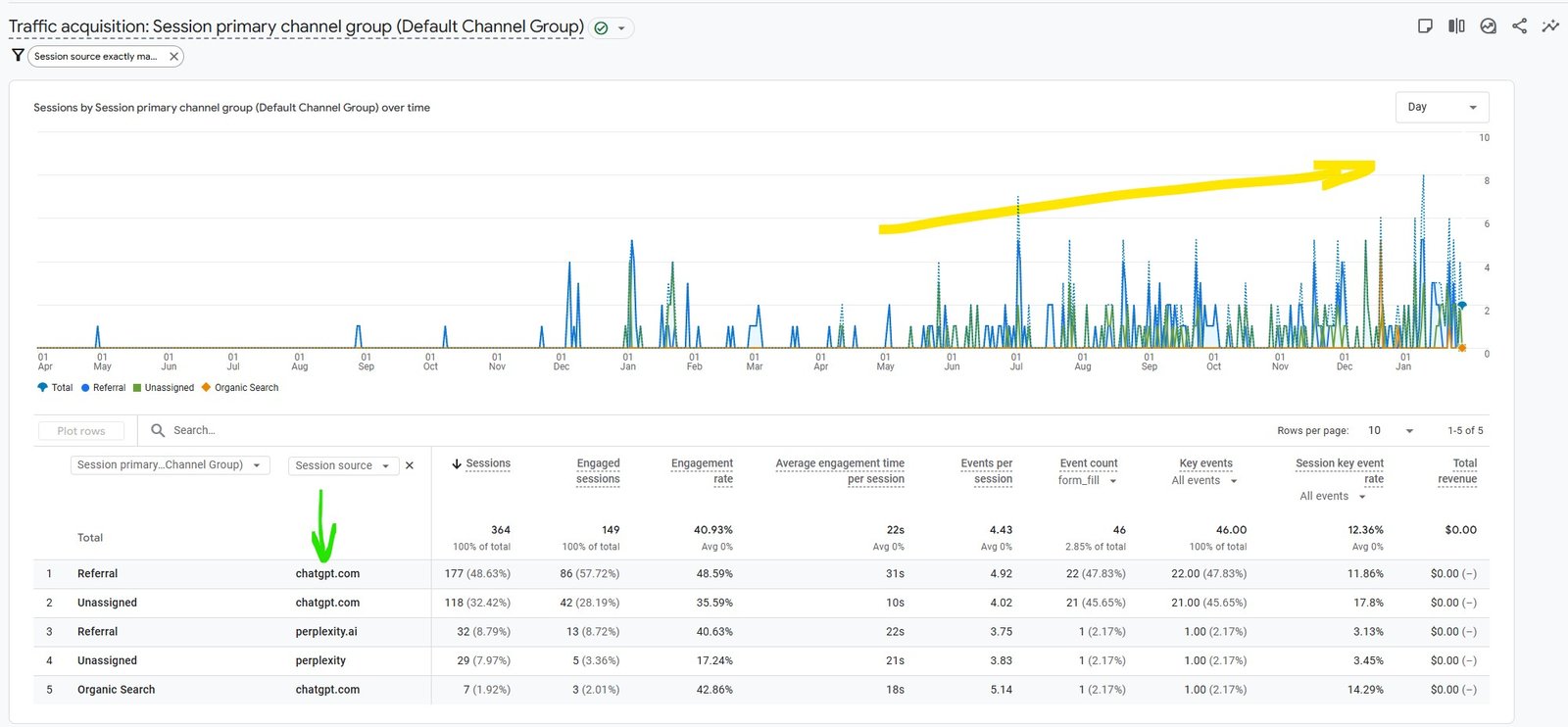Open the form_fill event selector

[1087, 481]
